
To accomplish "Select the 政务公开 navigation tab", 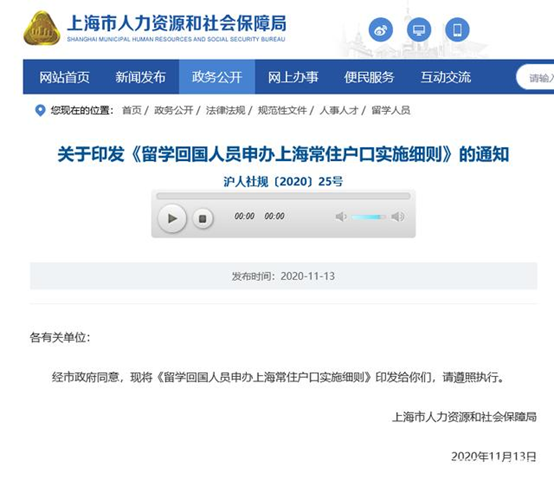I will 217,77.
